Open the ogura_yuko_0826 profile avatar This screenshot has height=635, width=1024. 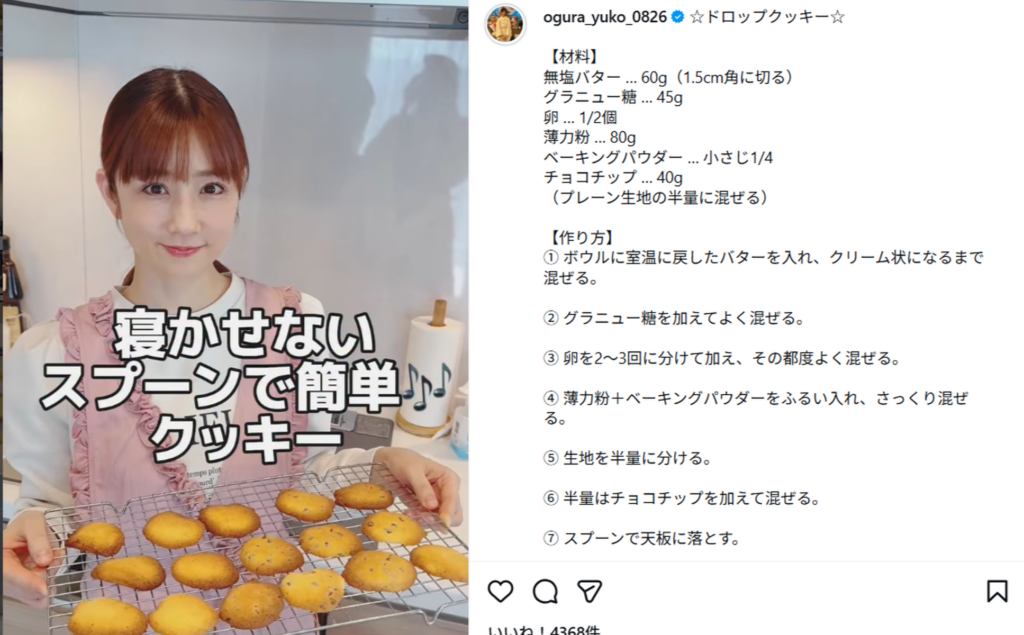[505, 25]
